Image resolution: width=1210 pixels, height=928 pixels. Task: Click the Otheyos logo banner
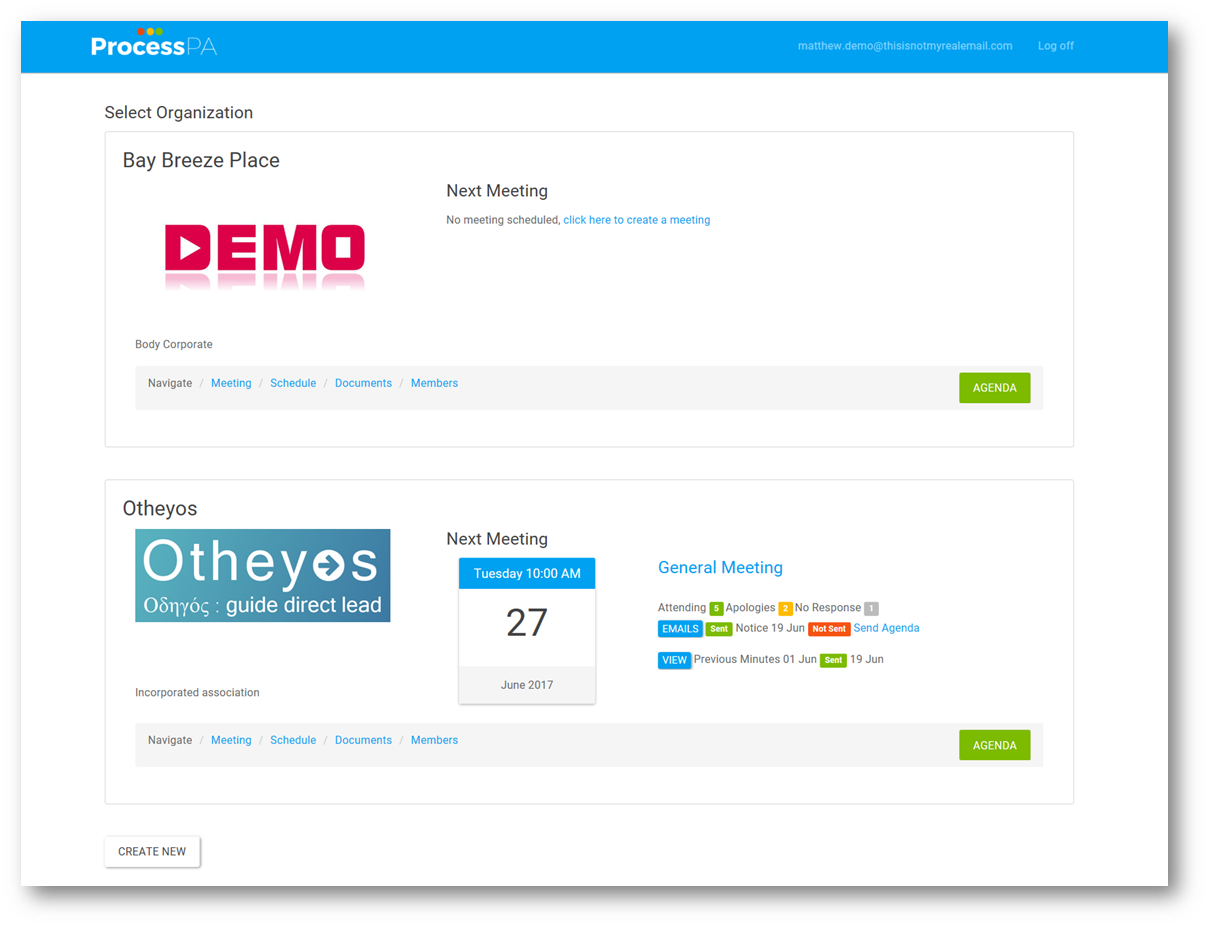point(262,576)
